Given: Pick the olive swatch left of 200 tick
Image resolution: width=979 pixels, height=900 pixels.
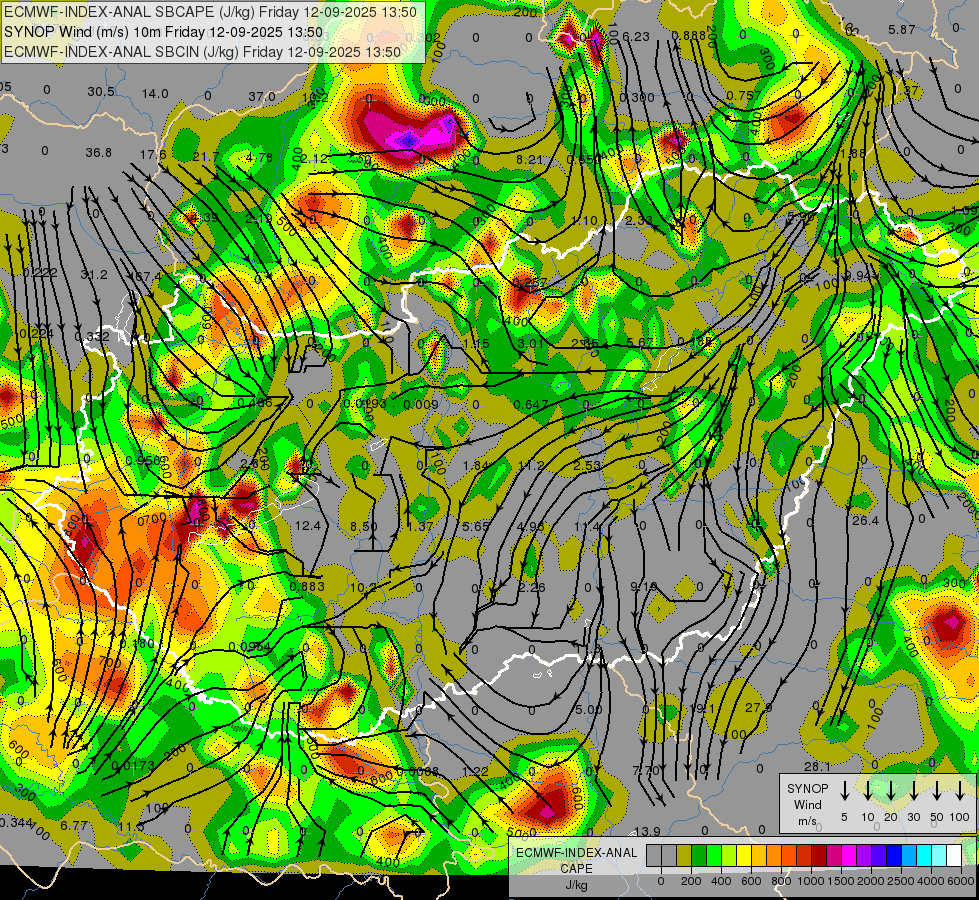Looking at the screenshot, I should click(684, 855).
